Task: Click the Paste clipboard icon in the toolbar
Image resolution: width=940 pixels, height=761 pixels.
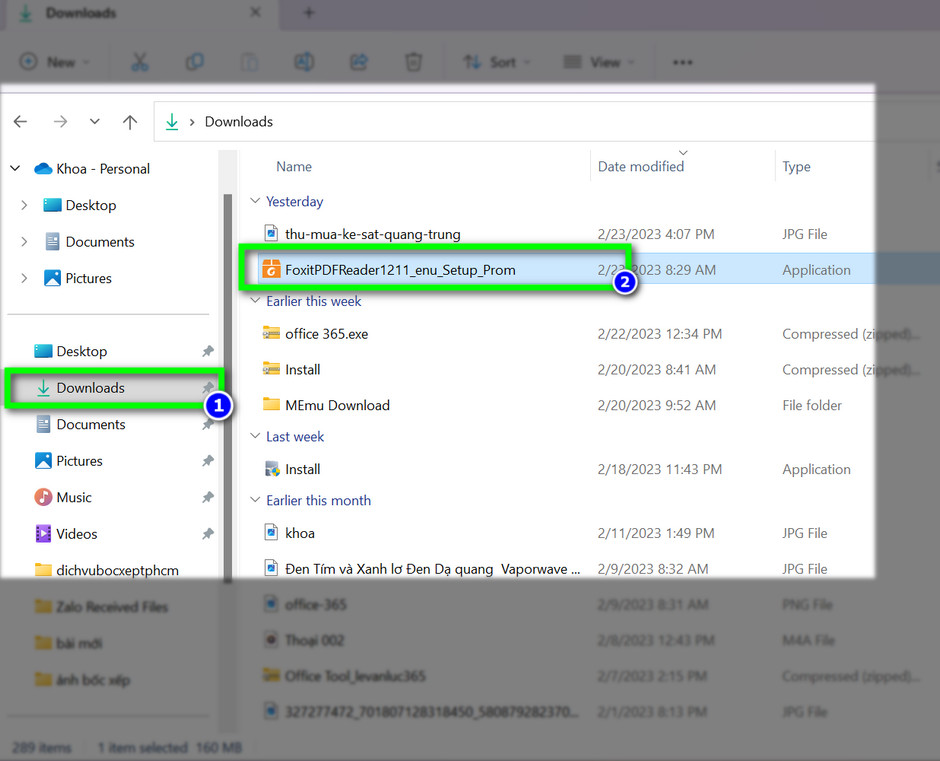Action: pyautogui.click(x=249, y=62)
